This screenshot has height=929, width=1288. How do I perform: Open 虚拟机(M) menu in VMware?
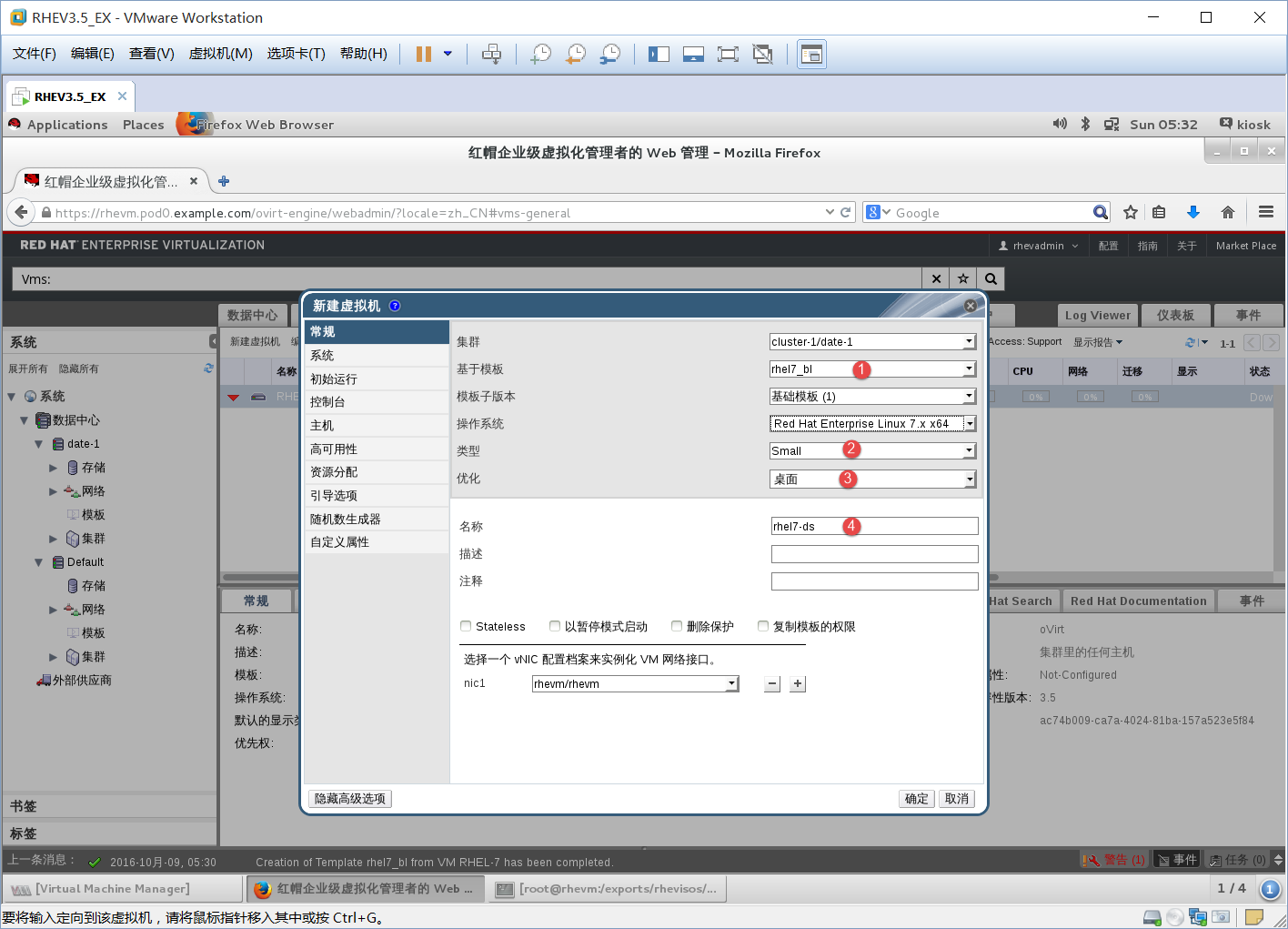coord(220,54)
